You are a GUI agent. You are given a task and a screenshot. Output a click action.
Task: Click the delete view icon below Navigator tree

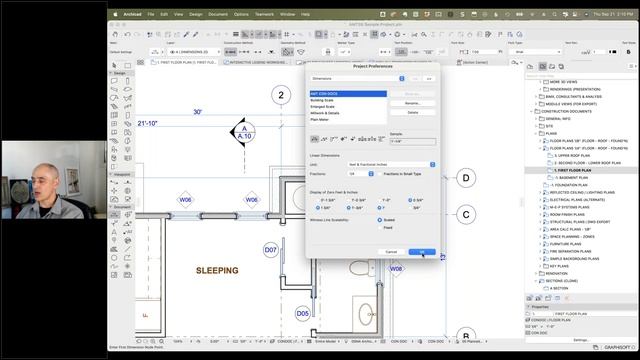(567, 298)
